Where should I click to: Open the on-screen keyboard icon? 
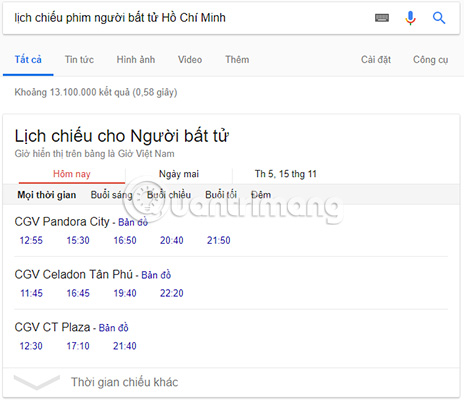tap(382, 18)
